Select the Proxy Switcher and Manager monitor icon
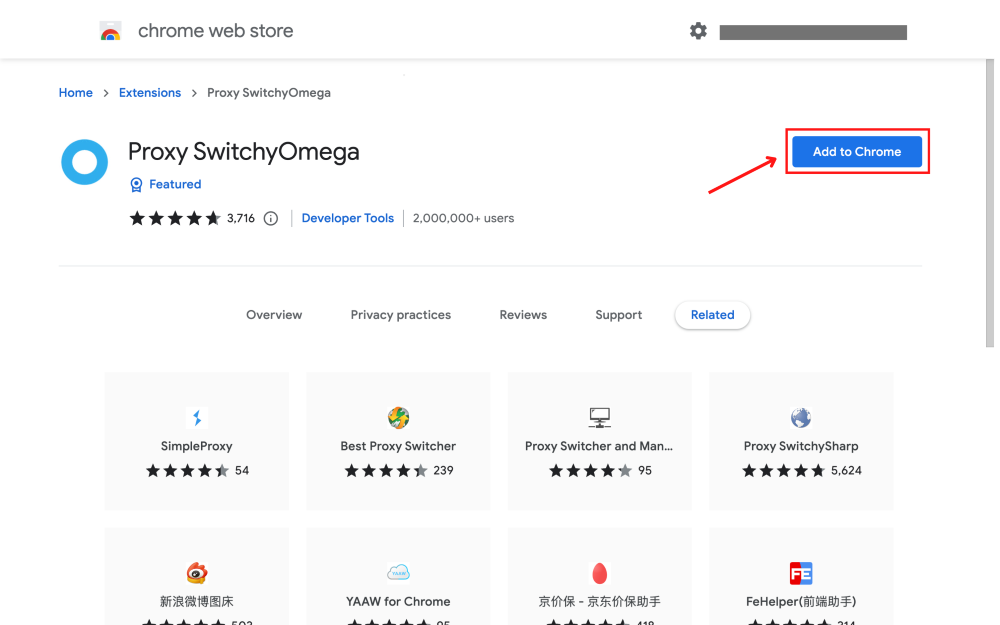 599,417
